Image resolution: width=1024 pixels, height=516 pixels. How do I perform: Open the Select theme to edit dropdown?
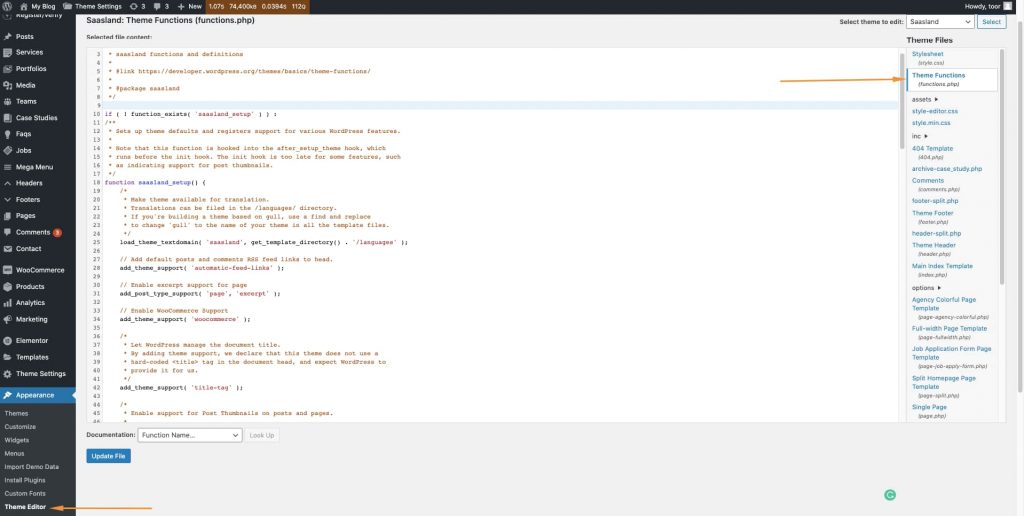pyautogui.click(x=940, y=22)
